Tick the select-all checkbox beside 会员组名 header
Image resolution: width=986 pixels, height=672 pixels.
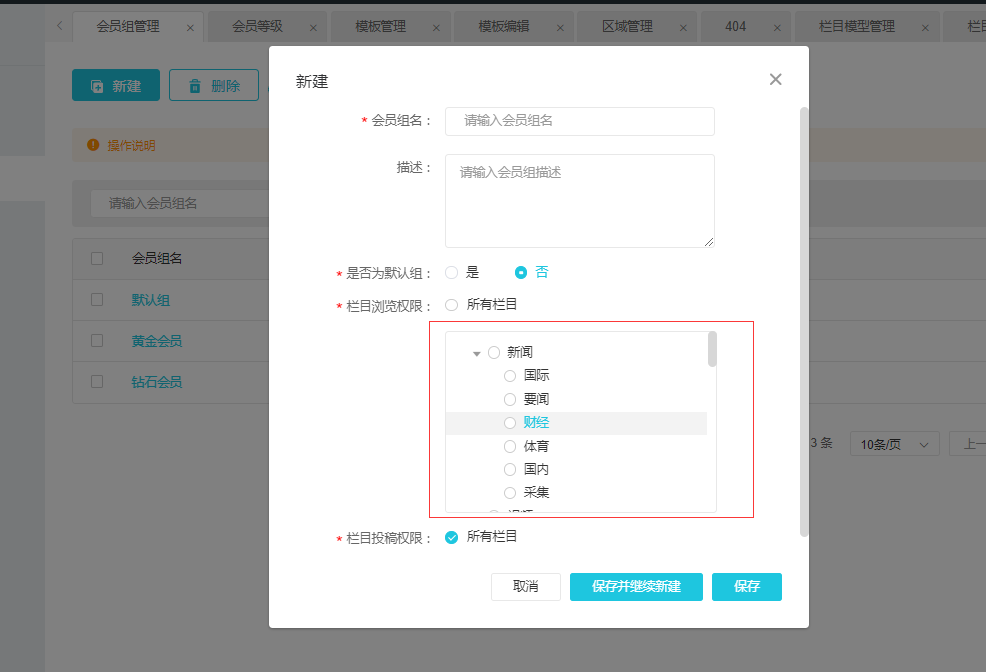[x=97, y=258]
